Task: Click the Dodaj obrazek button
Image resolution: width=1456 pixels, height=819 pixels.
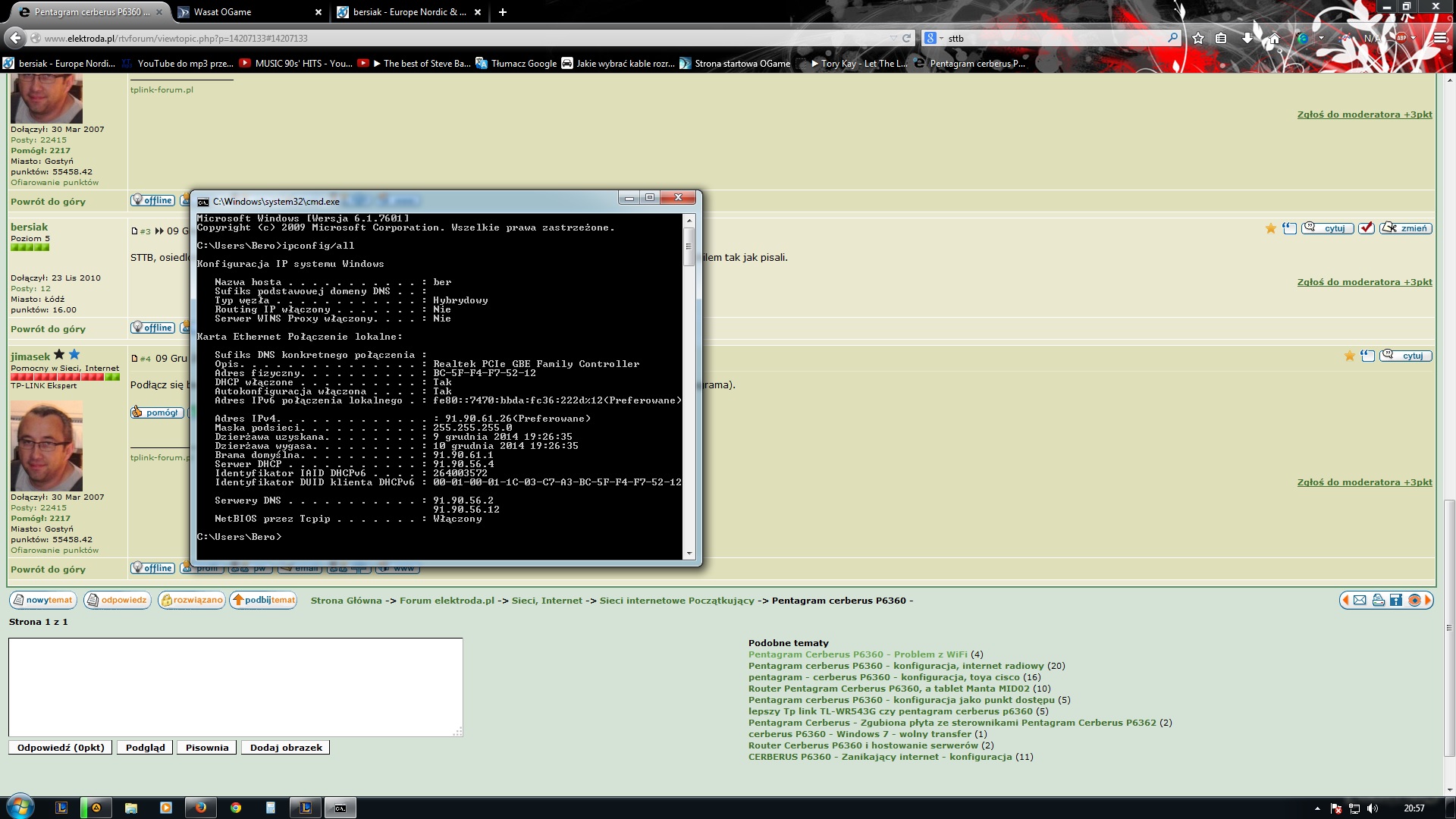Action: [x=286, y=748]
